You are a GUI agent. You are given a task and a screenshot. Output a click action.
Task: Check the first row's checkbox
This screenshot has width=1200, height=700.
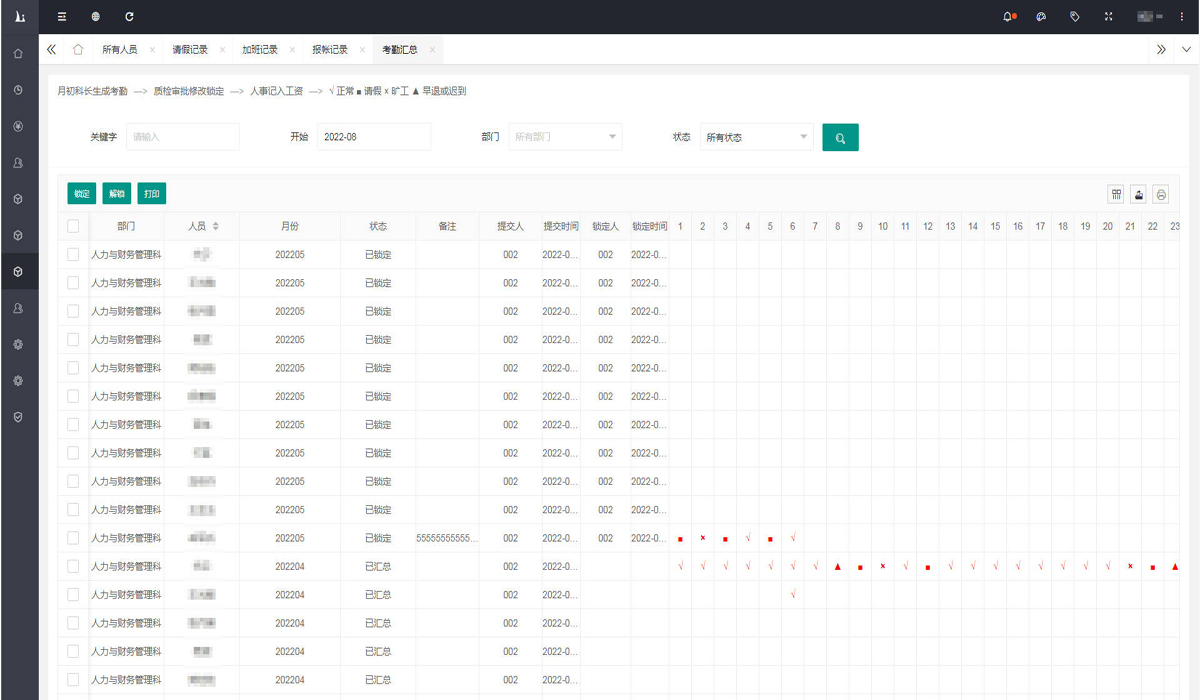point(73,255)
